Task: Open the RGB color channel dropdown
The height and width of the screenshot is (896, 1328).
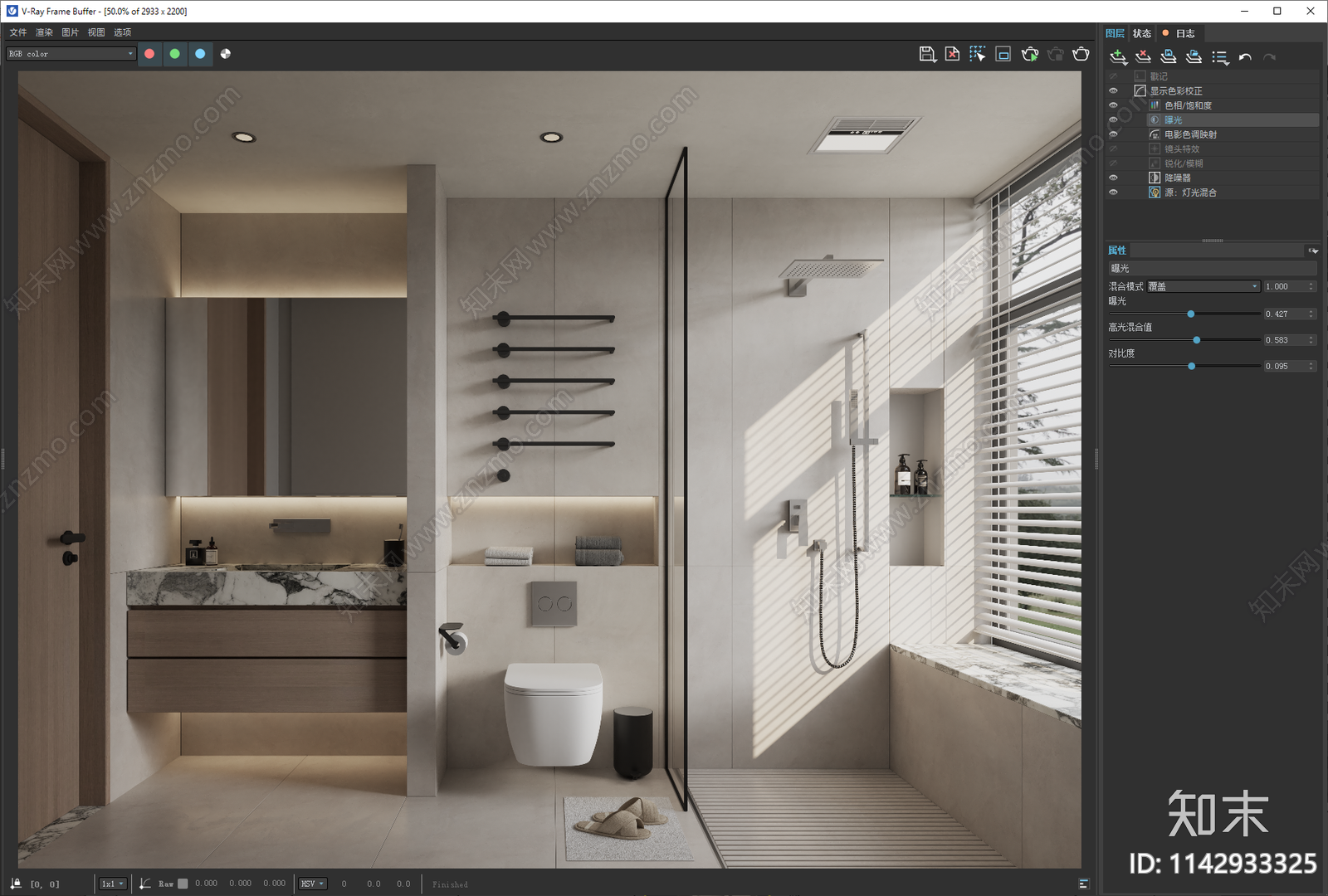Action: 71,54
